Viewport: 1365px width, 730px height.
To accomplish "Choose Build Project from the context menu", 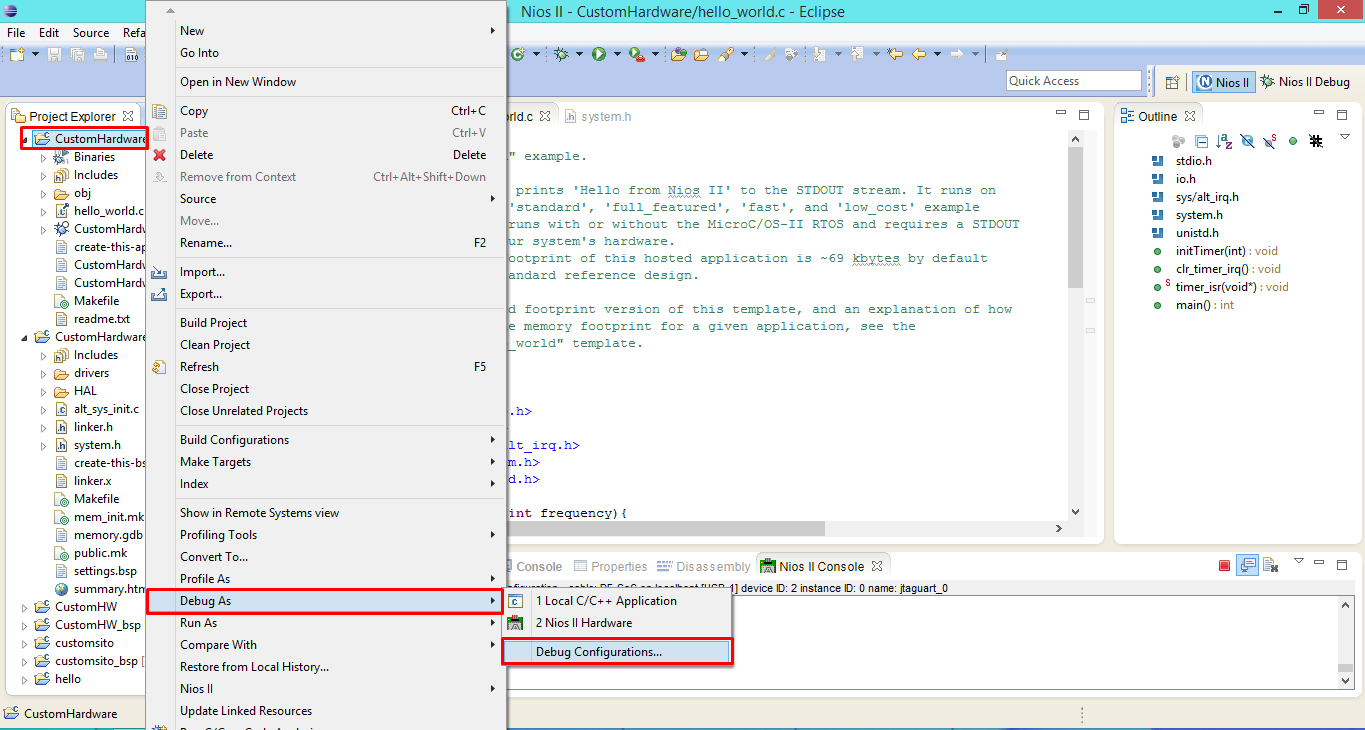I will coord(326,323).
